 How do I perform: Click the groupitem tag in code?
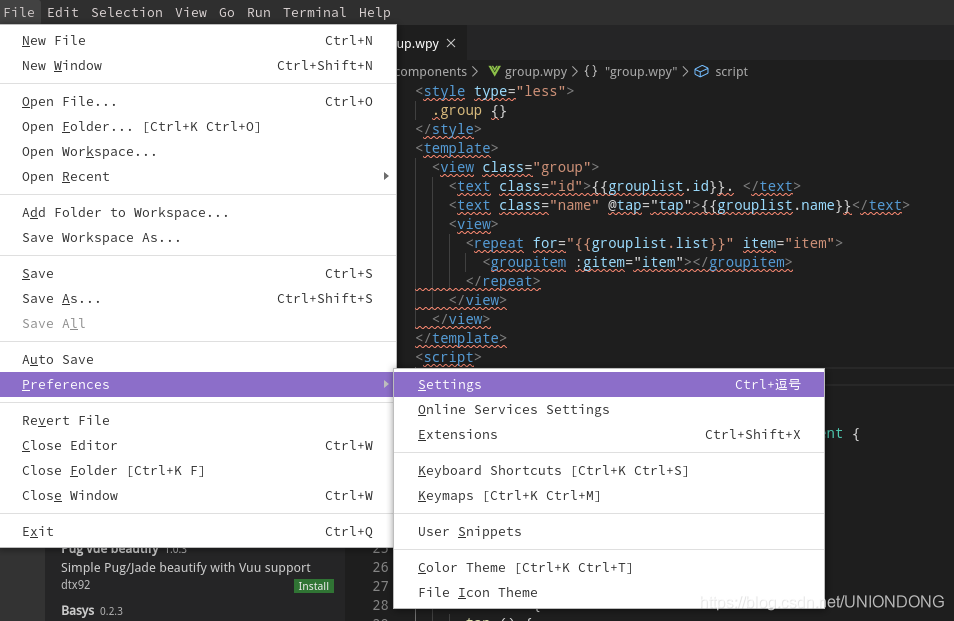(x=528, y=262)
